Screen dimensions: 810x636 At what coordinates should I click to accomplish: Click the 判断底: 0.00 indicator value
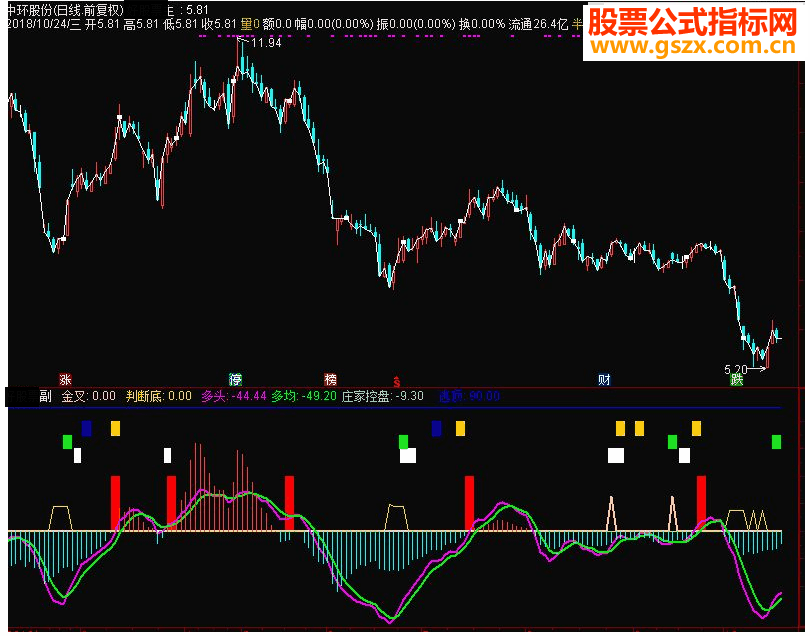(x=159, y=396)
